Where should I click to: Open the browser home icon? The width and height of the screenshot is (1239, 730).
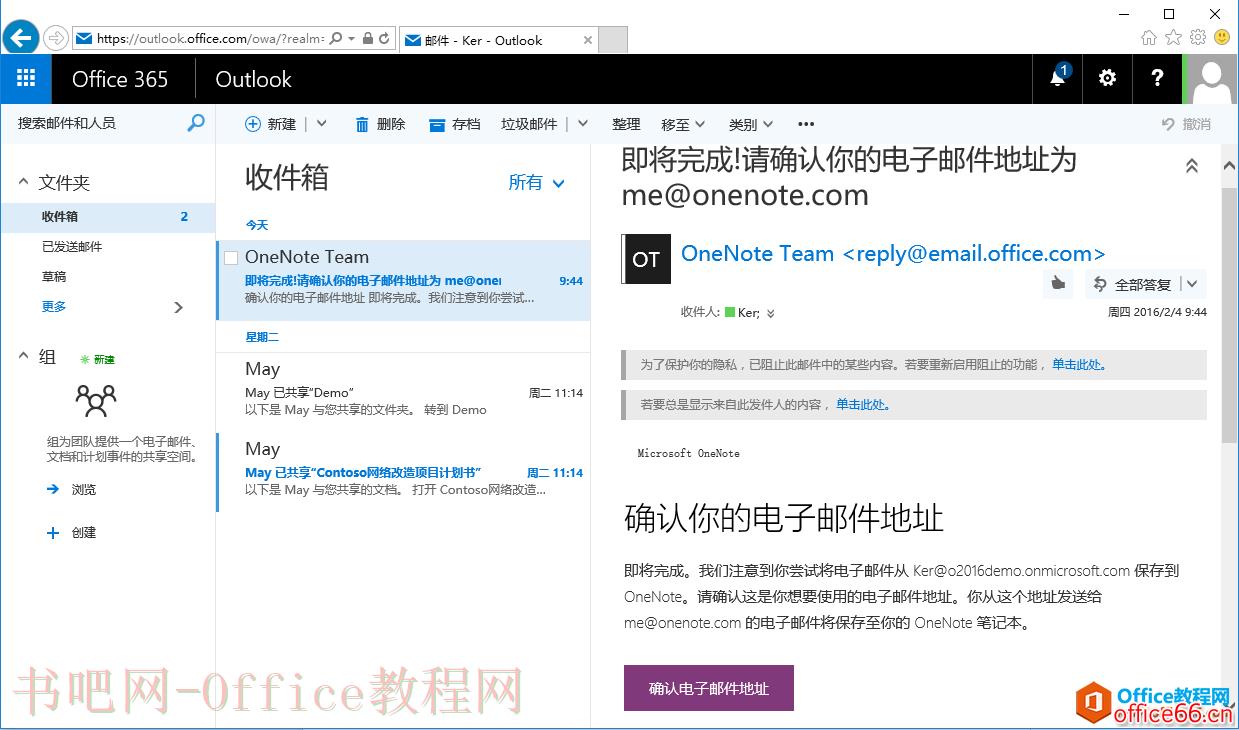coord(1149,37)
